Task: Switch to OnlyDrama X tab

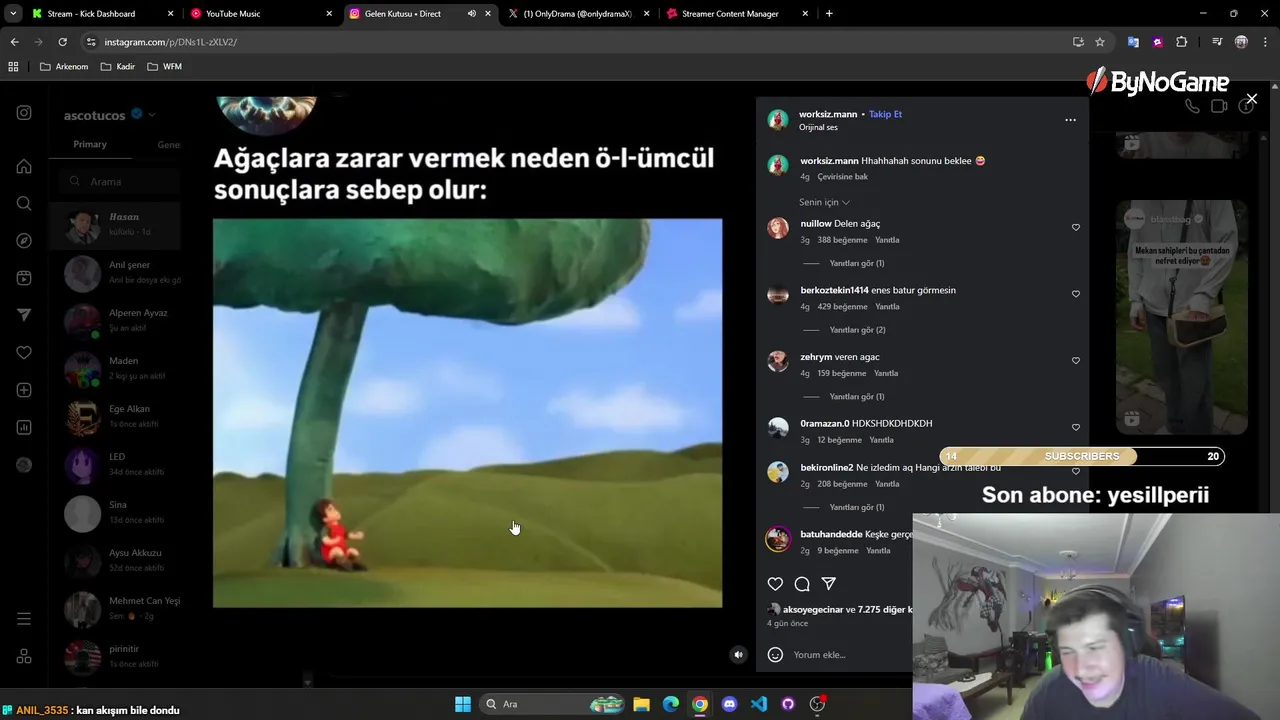Action: pyautogui.click(x=578, y=14)
